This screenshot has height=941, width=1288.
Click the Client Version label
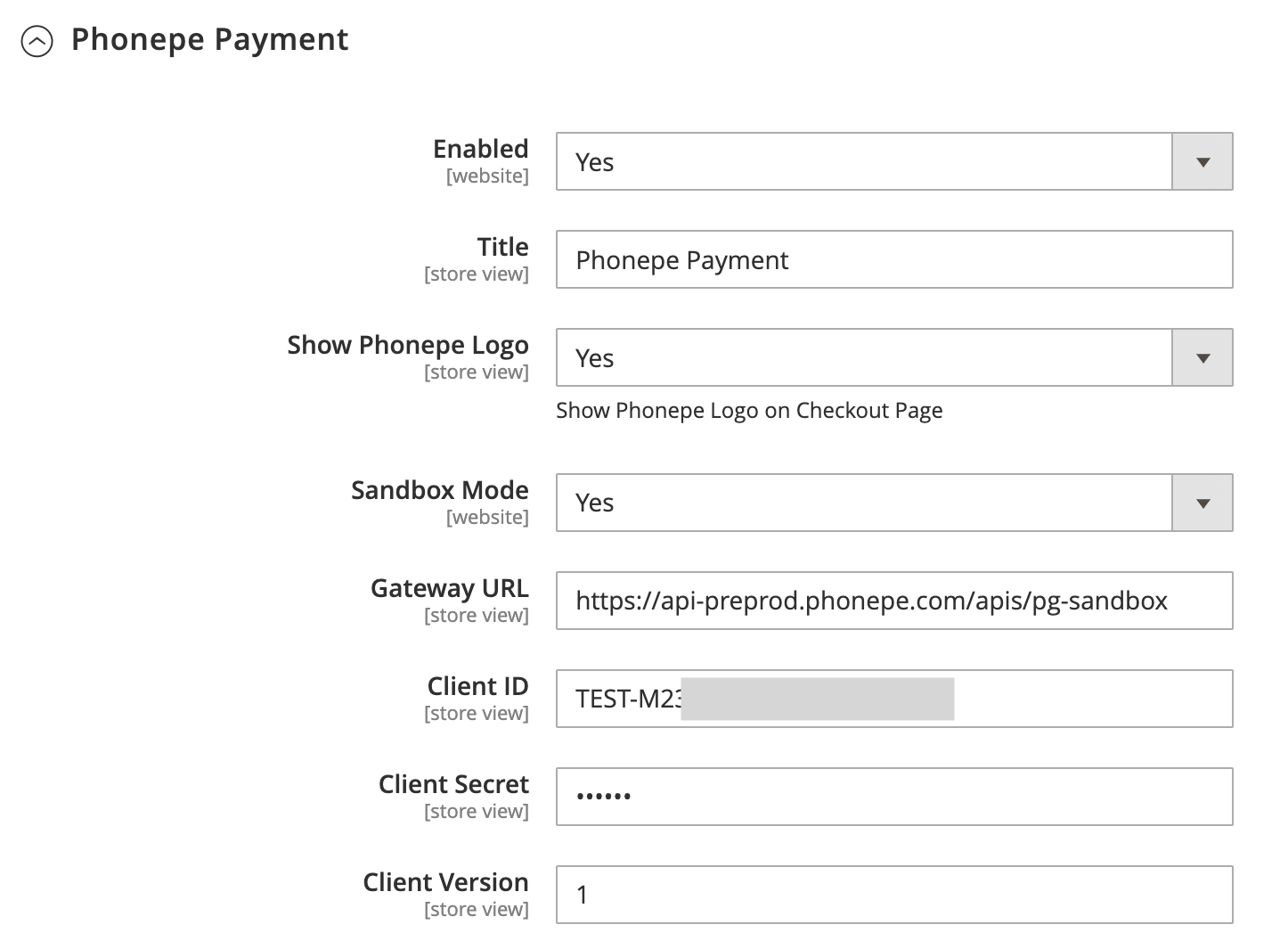pos(445,882)
